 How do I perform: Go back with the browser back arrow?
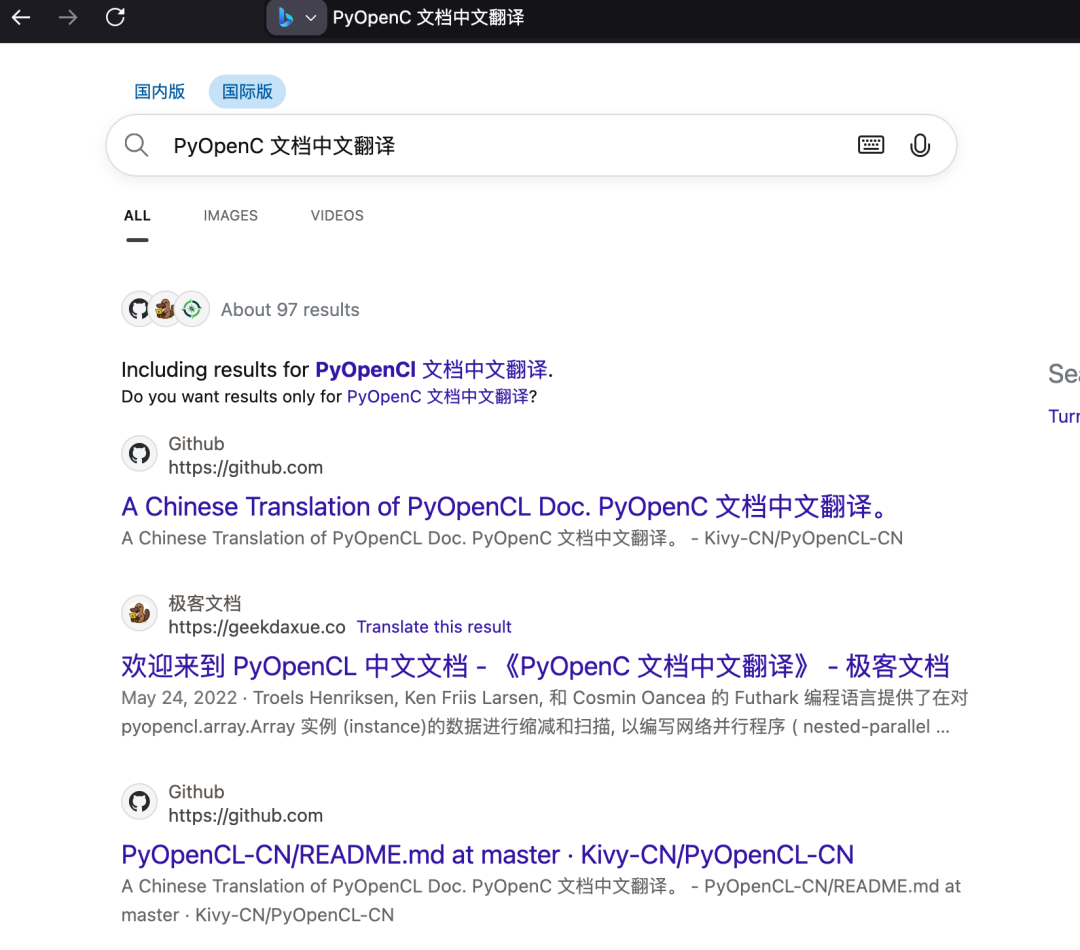pyautogui.click(x=21, y=17)
